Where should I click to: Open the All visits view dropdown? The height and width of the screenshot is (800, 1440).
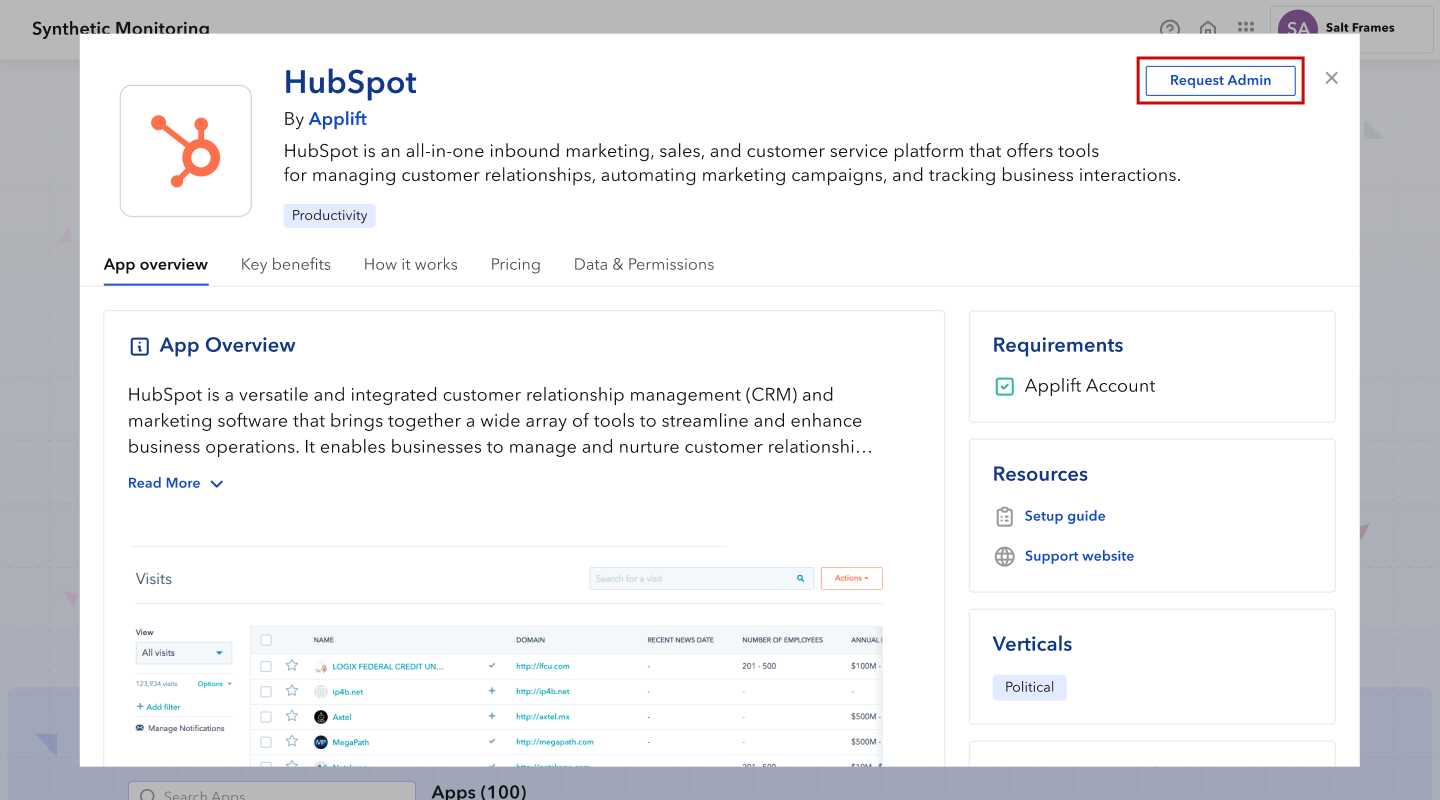tap(184, 653)
